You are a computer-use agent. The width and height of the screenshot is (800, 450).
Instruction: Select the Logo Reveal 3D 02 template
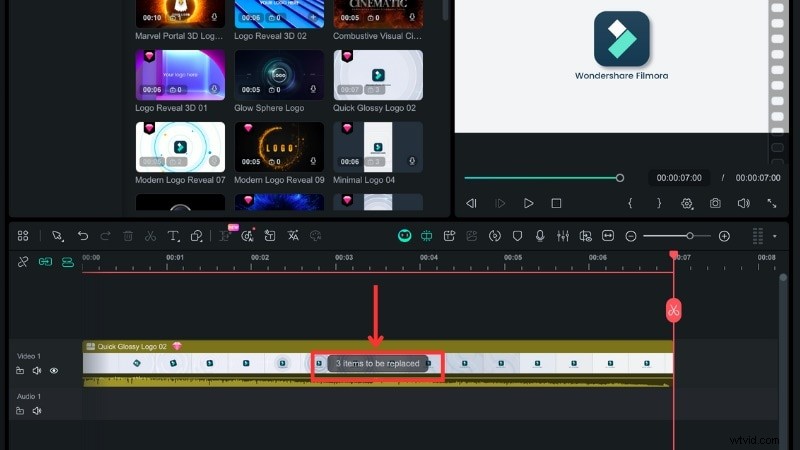tap(279, 14)
